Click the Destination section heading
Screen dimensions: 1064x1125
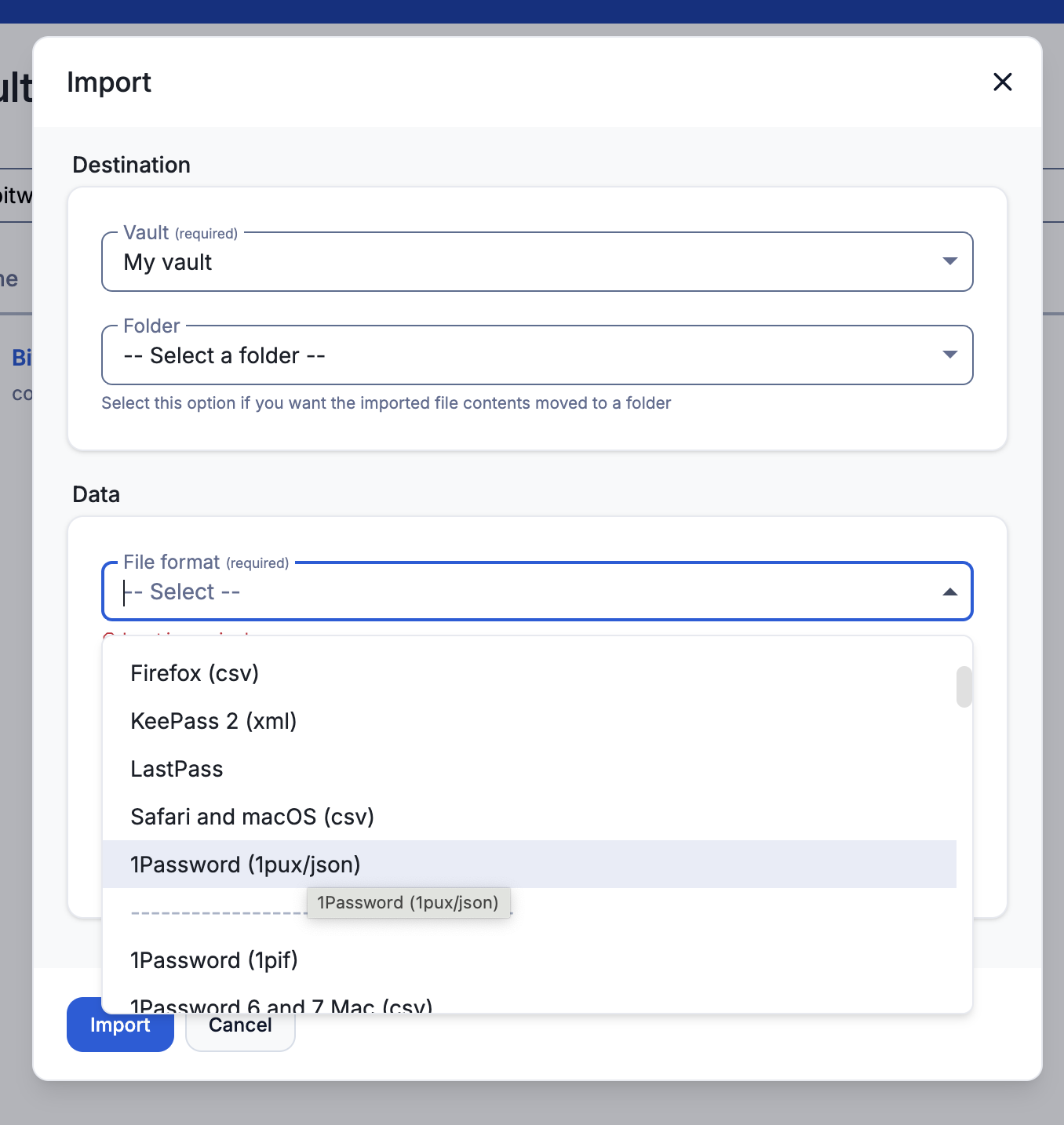132,165
